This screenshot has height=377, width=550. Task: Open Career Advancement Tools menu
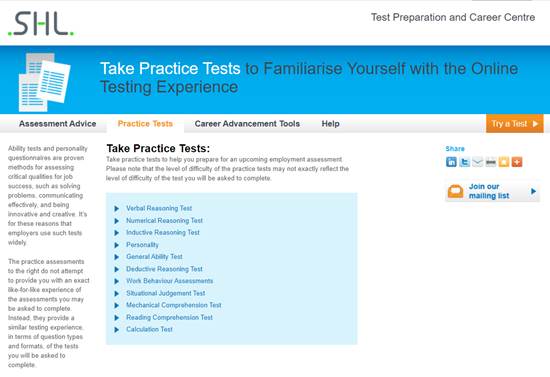pos(247,124)
